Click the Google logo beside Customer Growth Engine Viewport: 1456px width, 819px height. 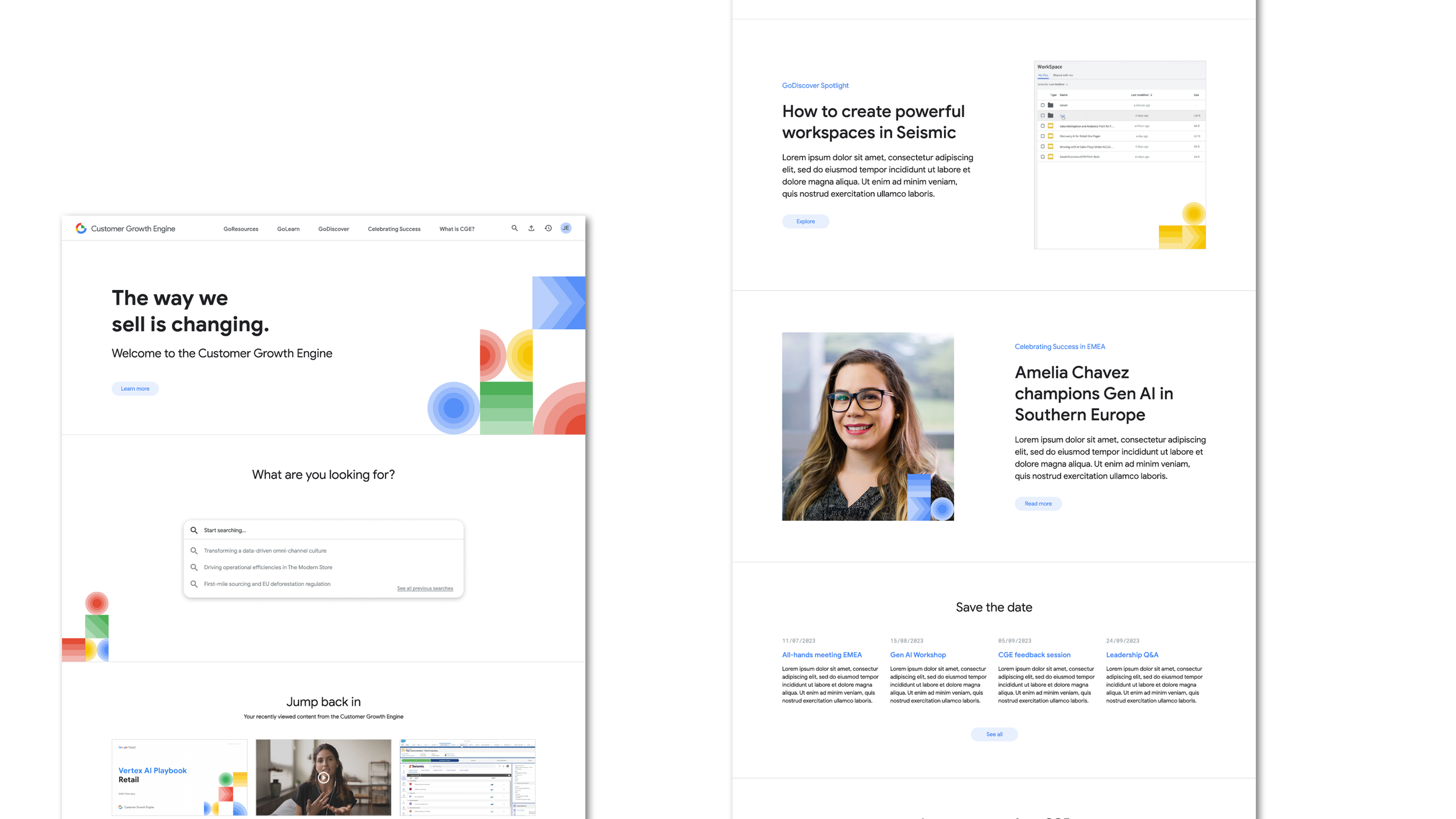(x=81, y=228)
